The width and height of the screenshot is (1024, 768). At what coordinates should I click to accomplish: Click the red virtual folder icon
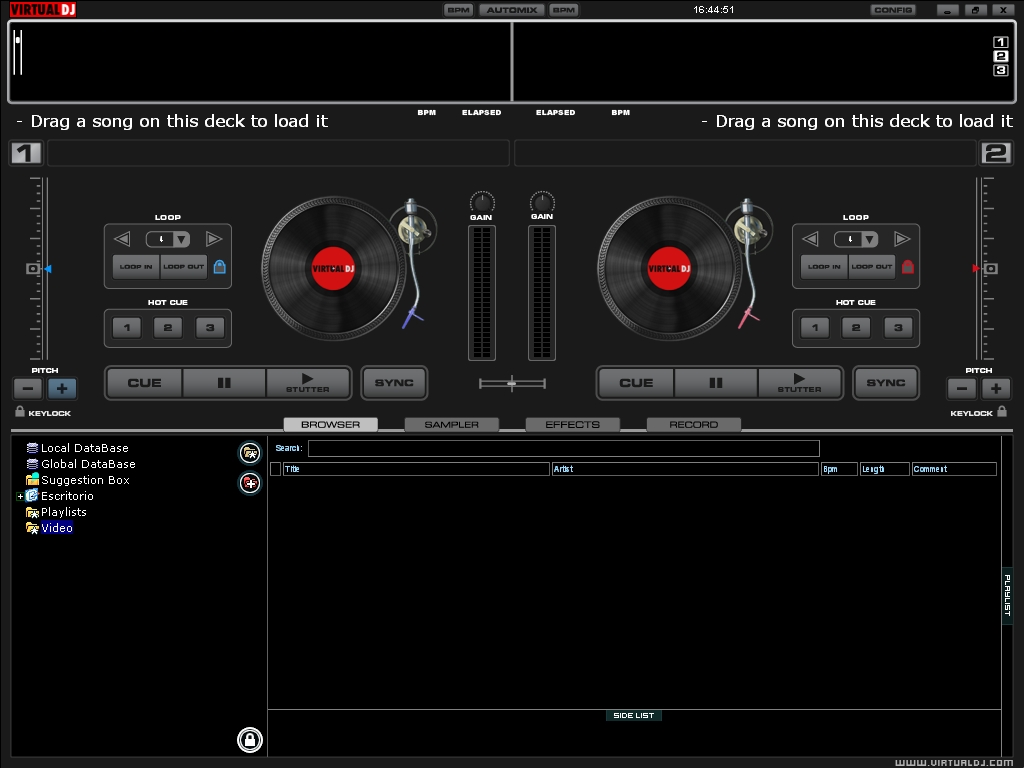click(249, 484)
